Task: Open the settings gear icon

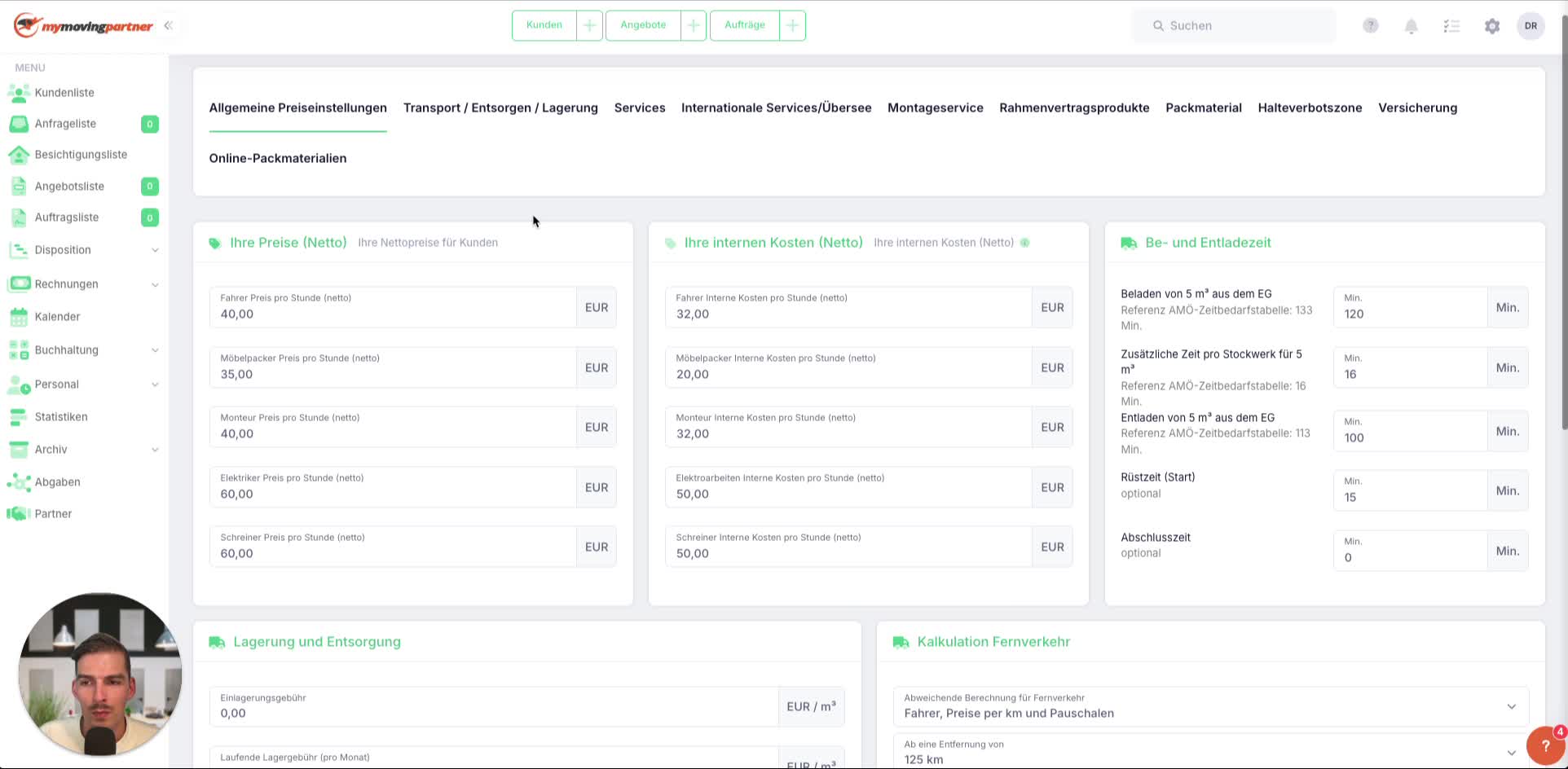Action: click(1492, 26)
